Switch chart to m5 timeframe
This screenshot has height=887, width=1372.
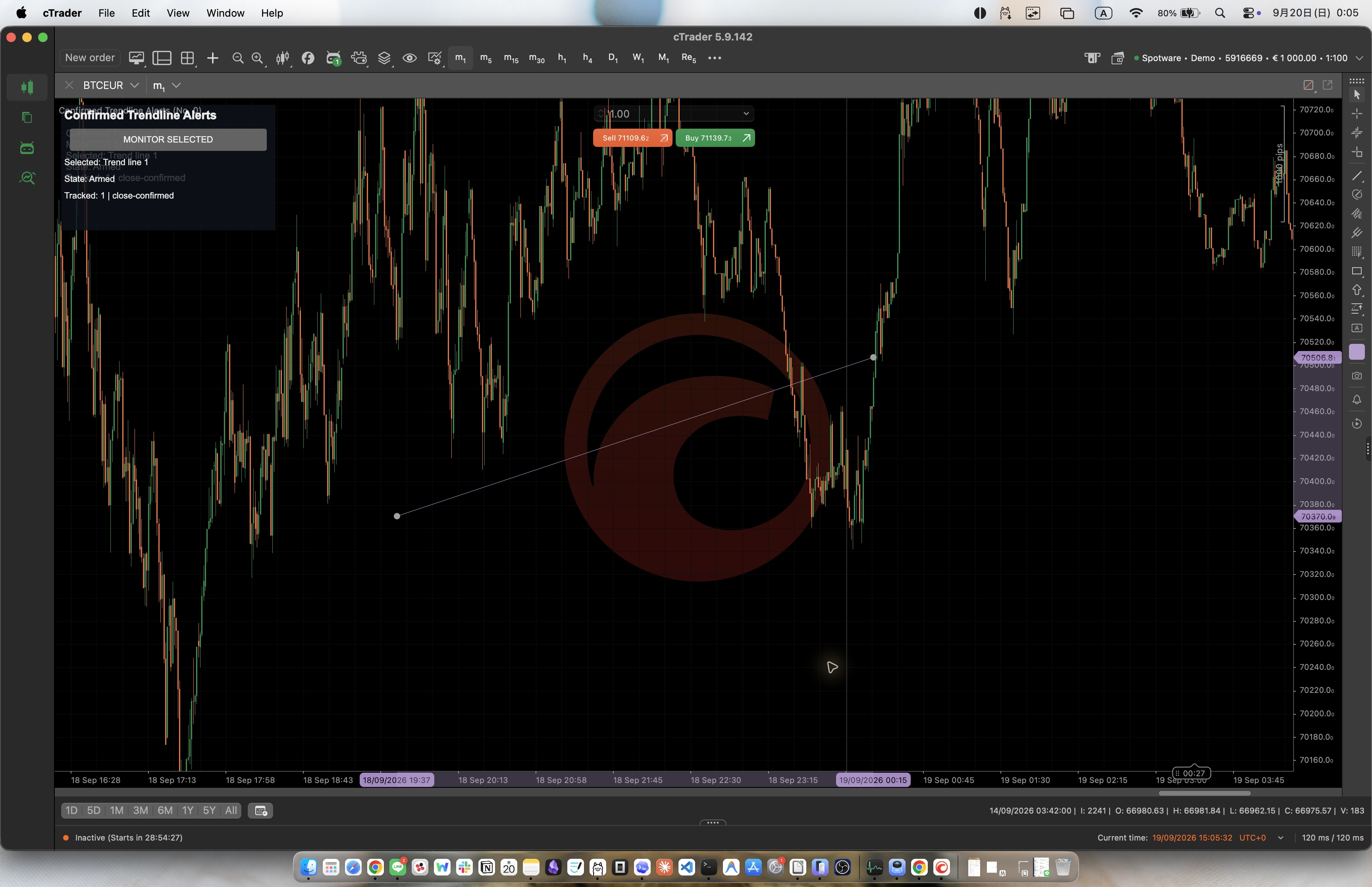tap(486, 58)
